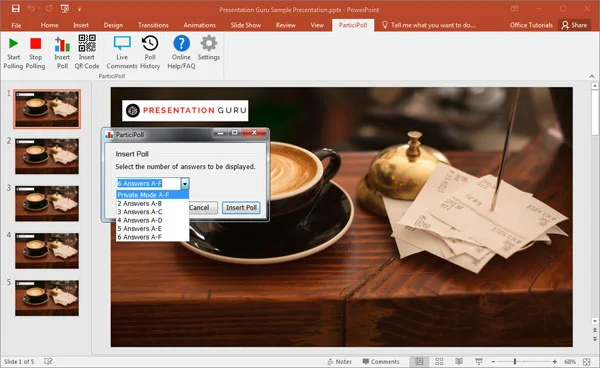The image size is (600, 368).
Task: Click Ribbon Display Options icon
Action: [x=515, y=8]
